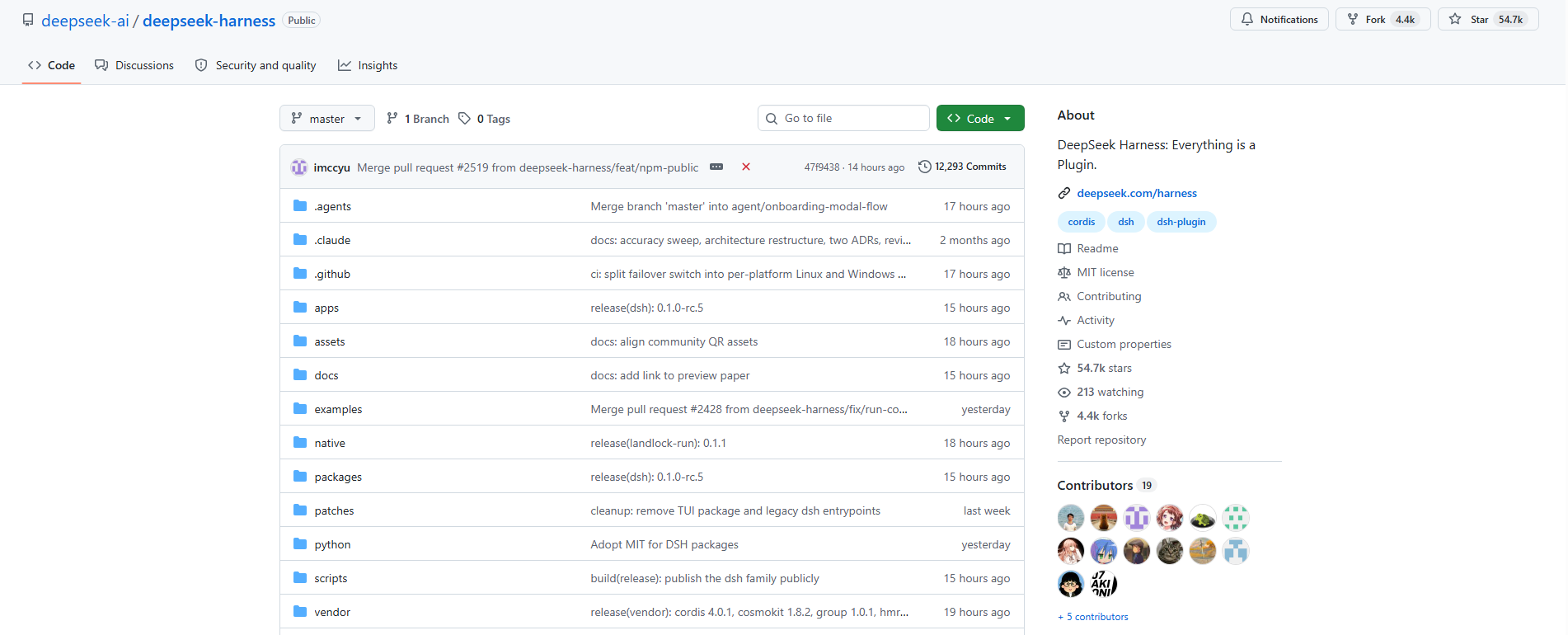Switch to the Code tab
Screen dimensions: 1568x635
[x=51, y=65]
